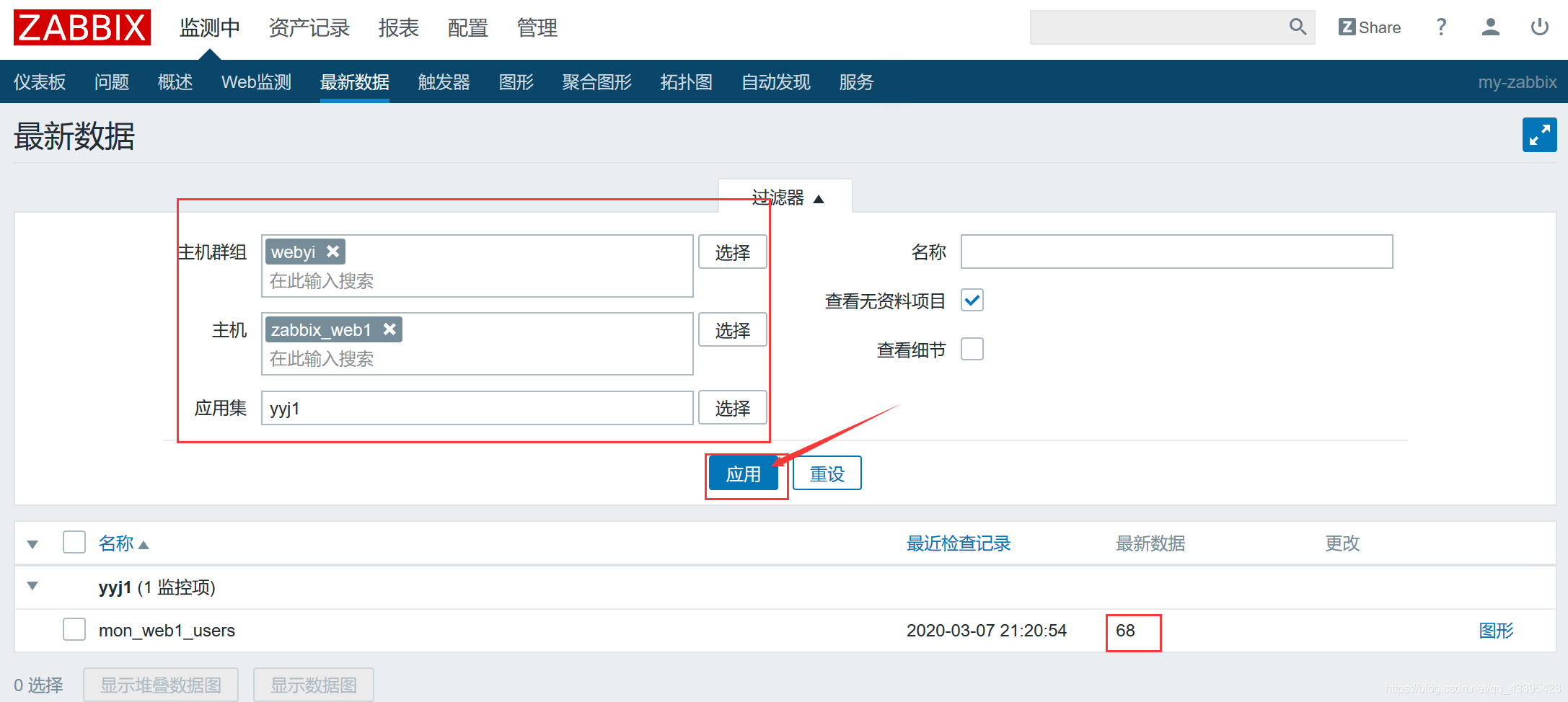Click the ZABBIX logo
This screenshot has height=702, width=1568.
82,27
